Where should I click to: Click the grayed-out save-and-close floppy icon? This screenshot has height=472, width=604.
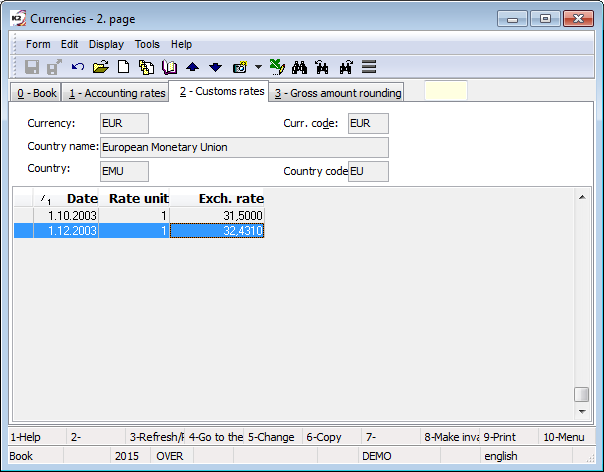54,67
